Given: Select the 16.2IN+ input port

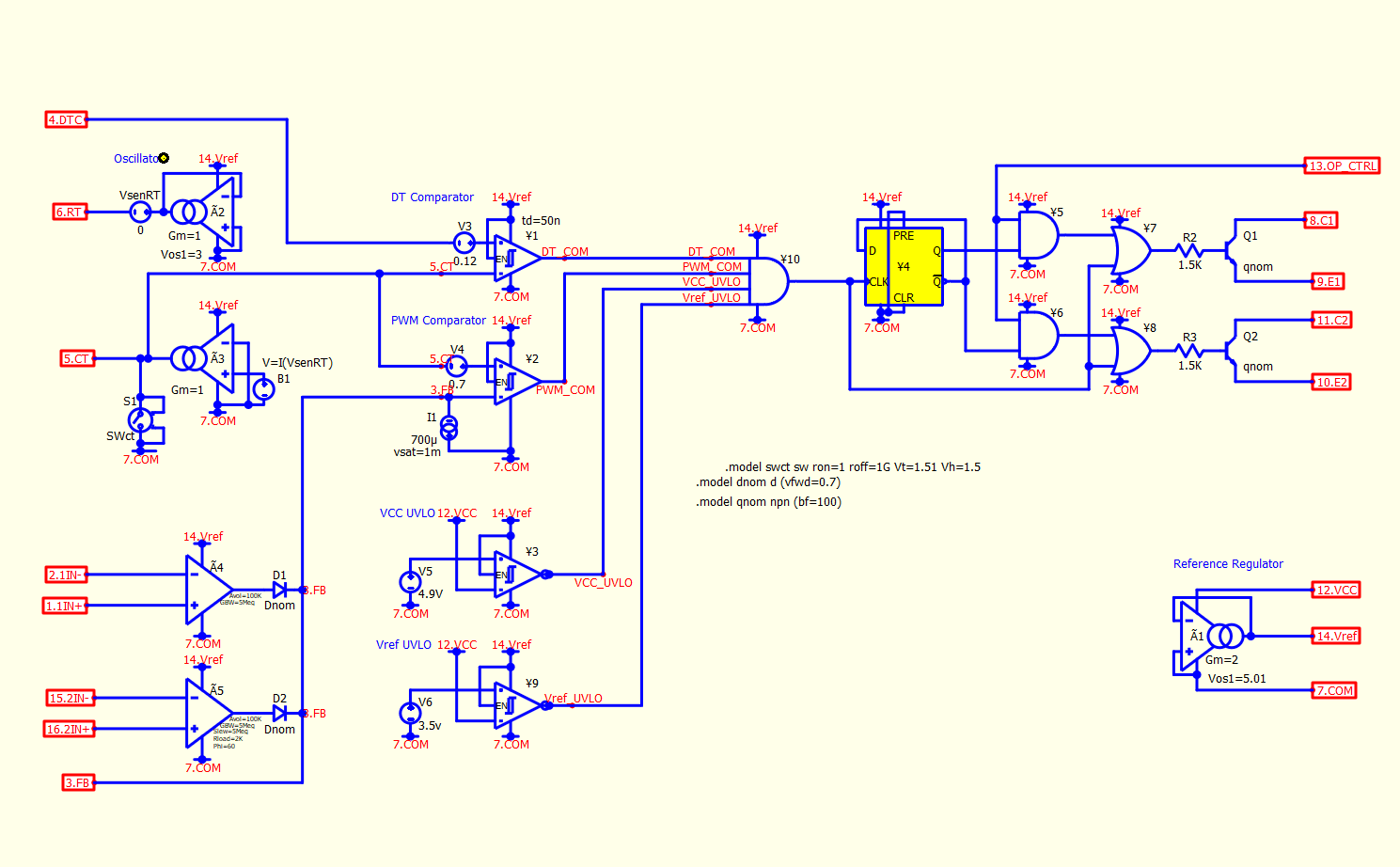Looking at the screenshot, I should tap(70, 729).
